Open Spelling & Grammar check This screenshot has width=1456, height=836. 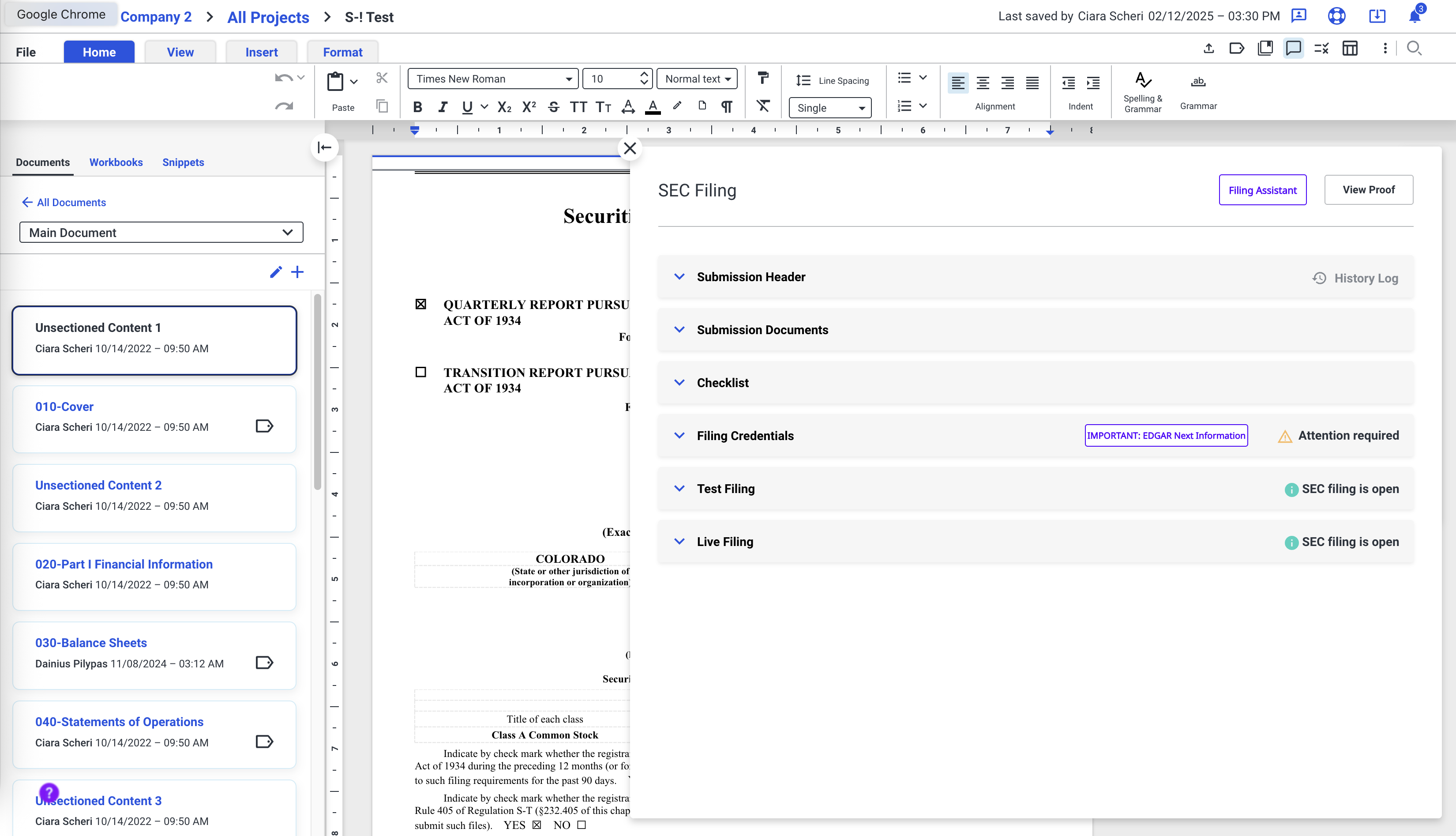[x=1142, y=91]
